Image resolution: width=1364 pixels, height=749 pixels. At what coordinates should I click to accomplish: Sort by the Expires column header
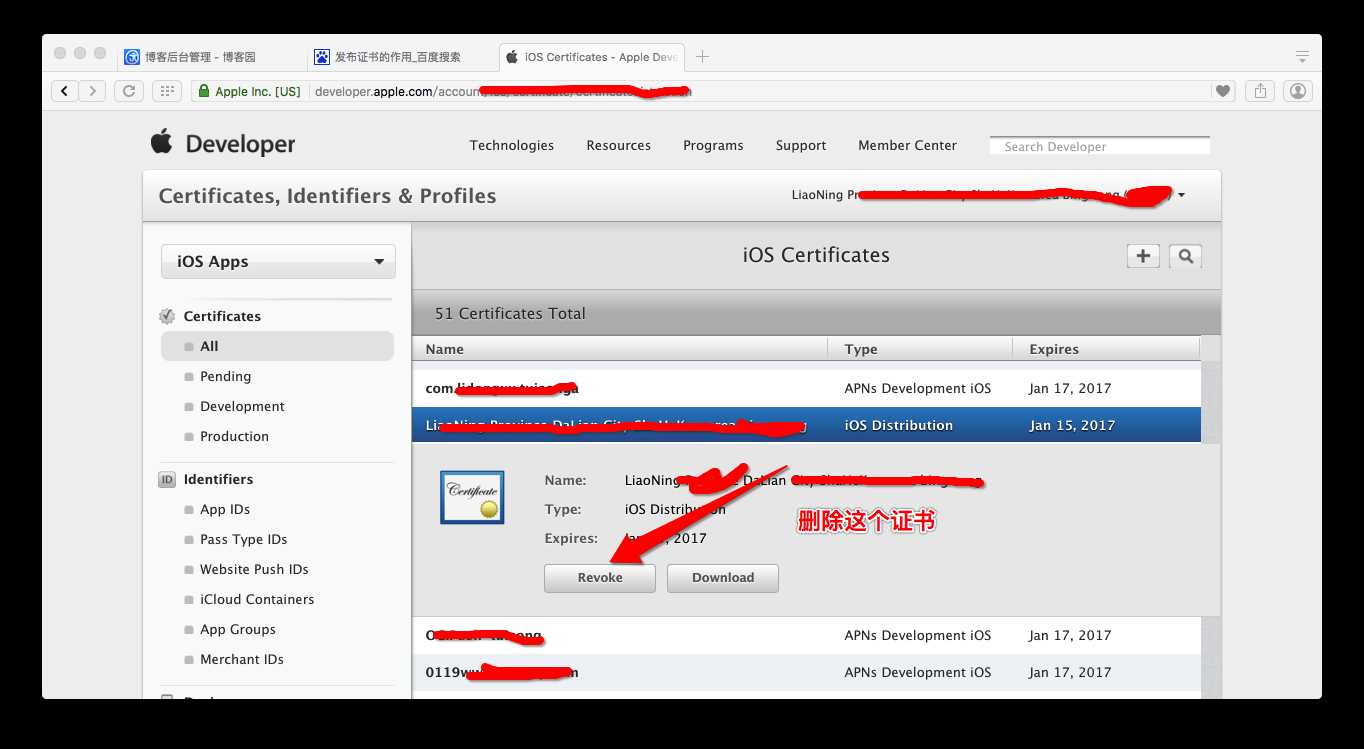(x=1107, y=349)
